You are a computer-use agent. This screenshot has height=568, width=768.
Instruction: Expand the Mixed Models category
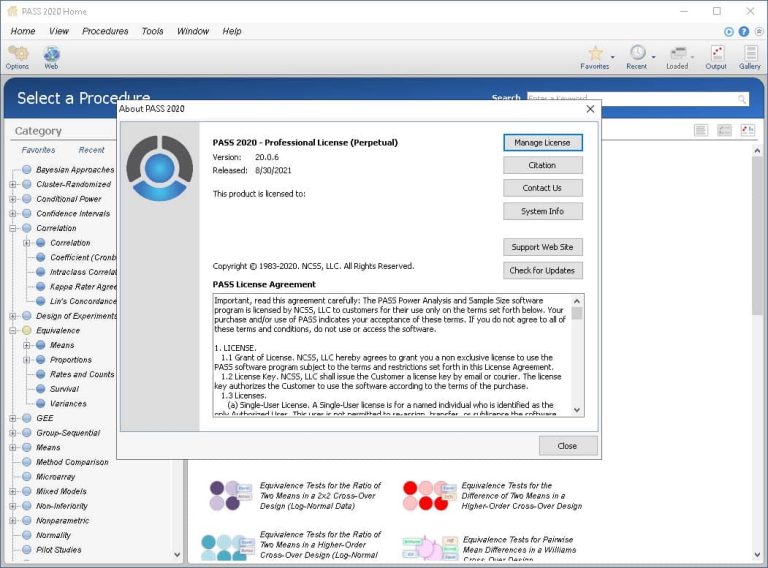13,491
